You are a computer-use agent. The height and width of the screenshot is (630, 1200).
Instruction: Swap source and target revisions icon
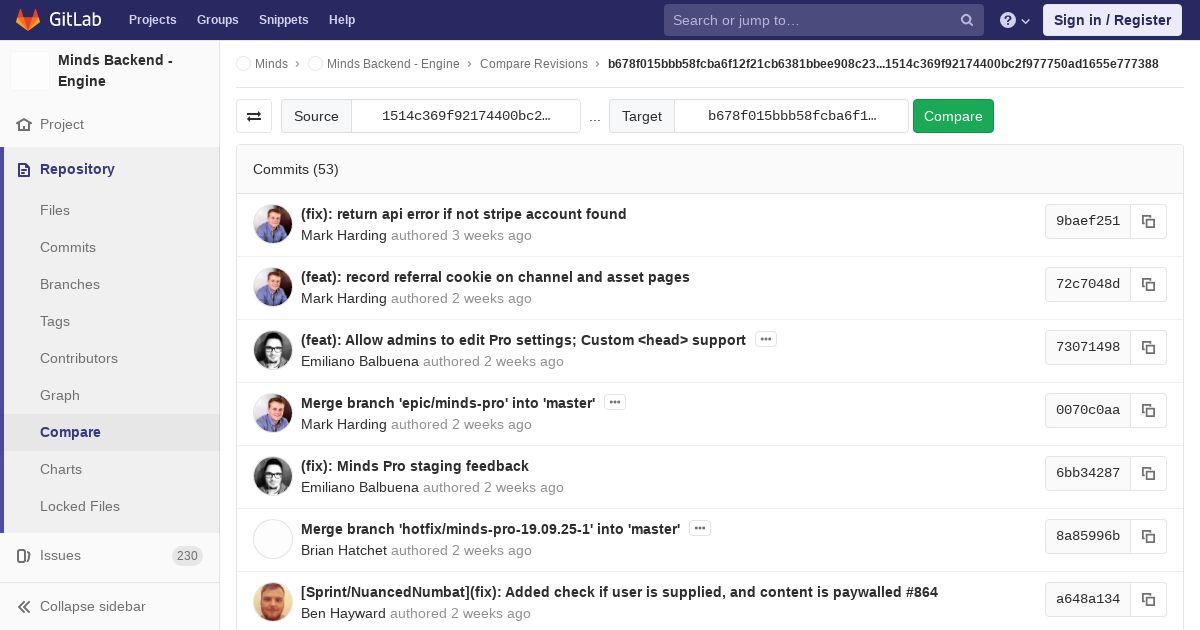click(254, 116)
